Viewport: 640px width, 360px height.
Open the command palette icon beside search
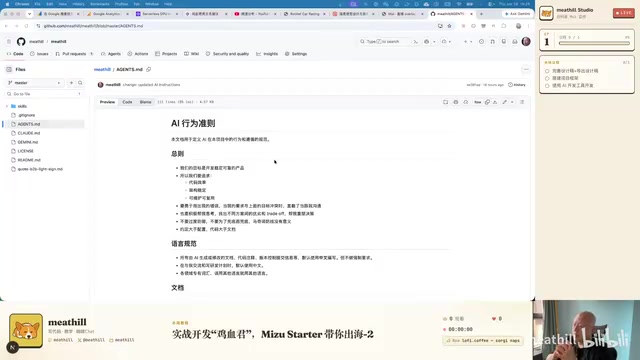[416, 42]
